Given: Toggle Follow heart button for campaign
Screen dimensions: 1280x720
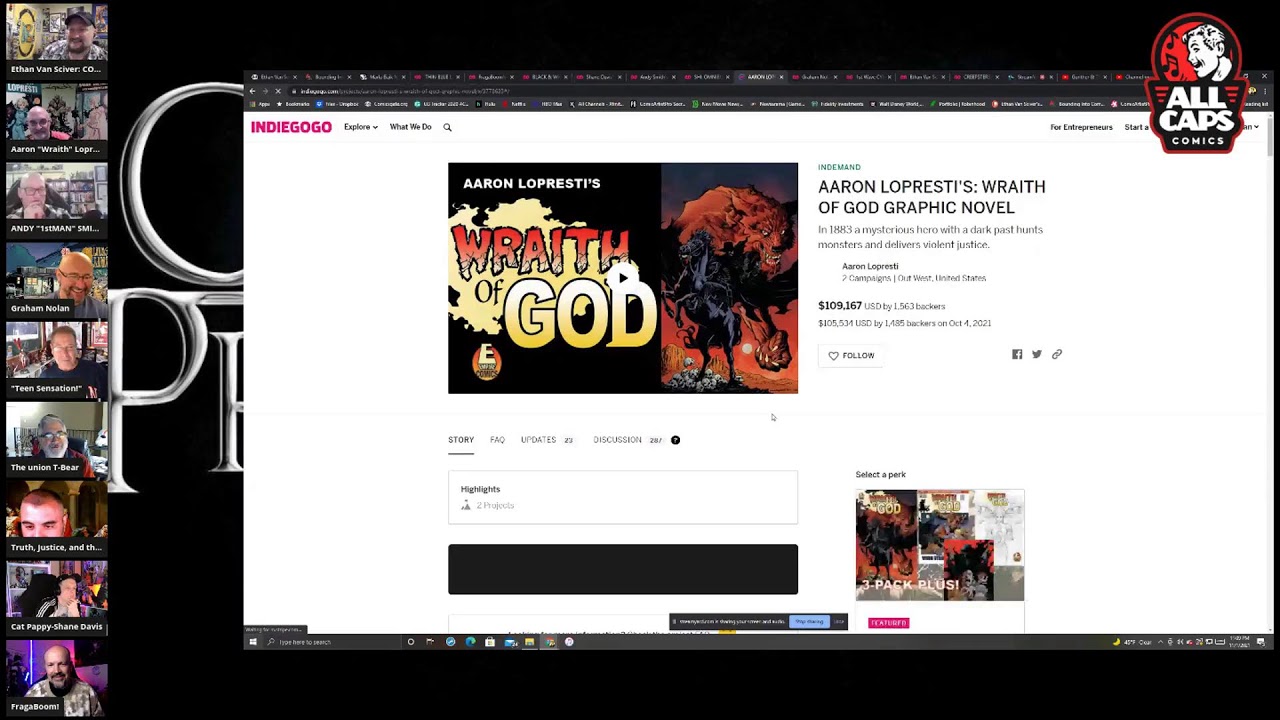Looking at the screenshot, I should [x=851, y=355].
